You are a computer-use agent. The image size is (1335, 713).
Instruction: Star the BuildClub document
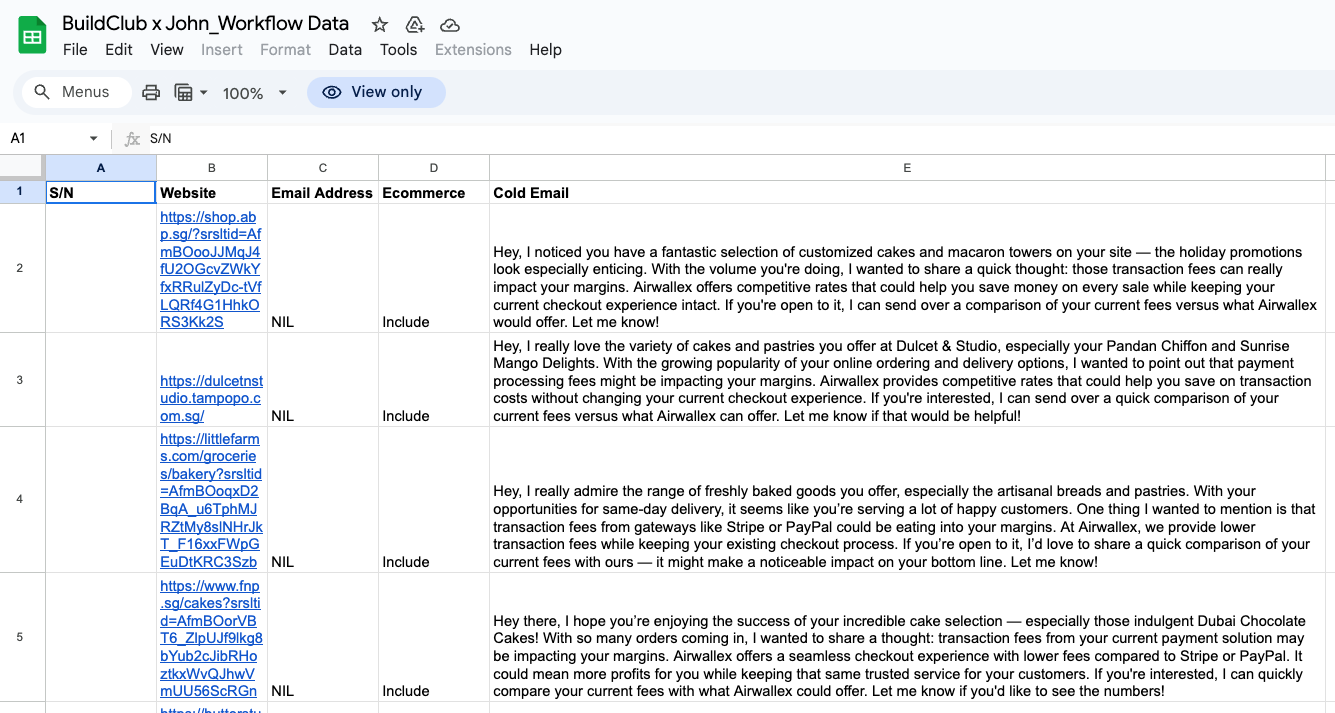coord(380,25)
